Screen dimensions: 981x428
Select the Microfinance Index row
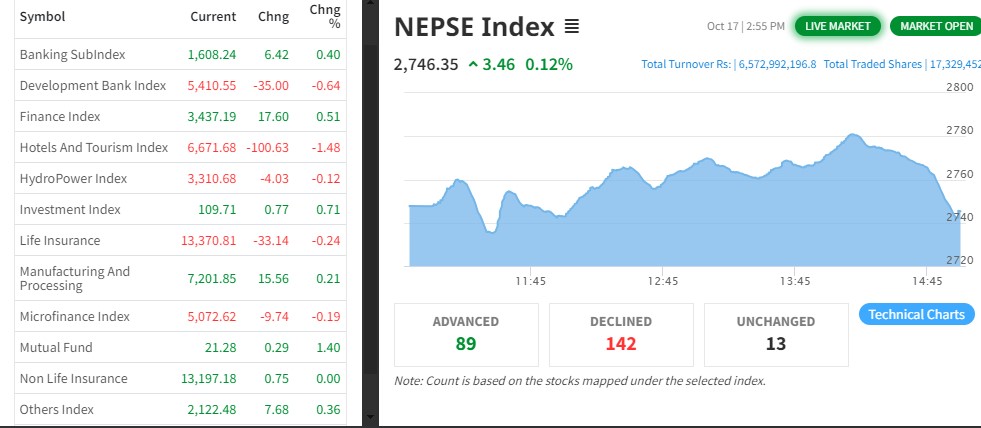tap(75, 317)
